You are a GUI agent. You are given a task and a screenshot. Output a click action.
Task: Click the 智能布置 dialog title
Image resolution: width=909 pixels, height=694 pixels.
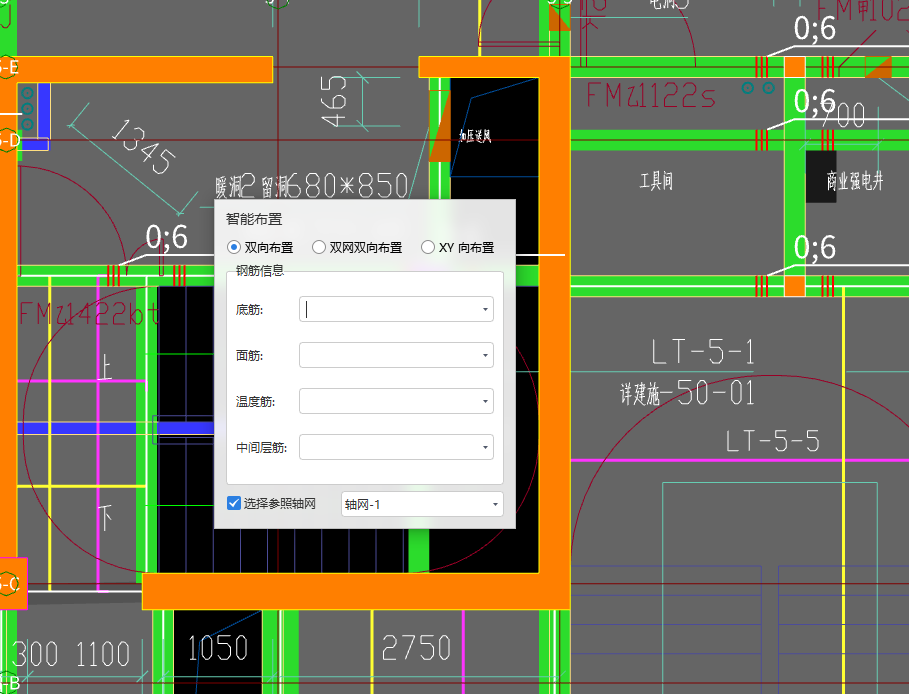pos(254,219)
